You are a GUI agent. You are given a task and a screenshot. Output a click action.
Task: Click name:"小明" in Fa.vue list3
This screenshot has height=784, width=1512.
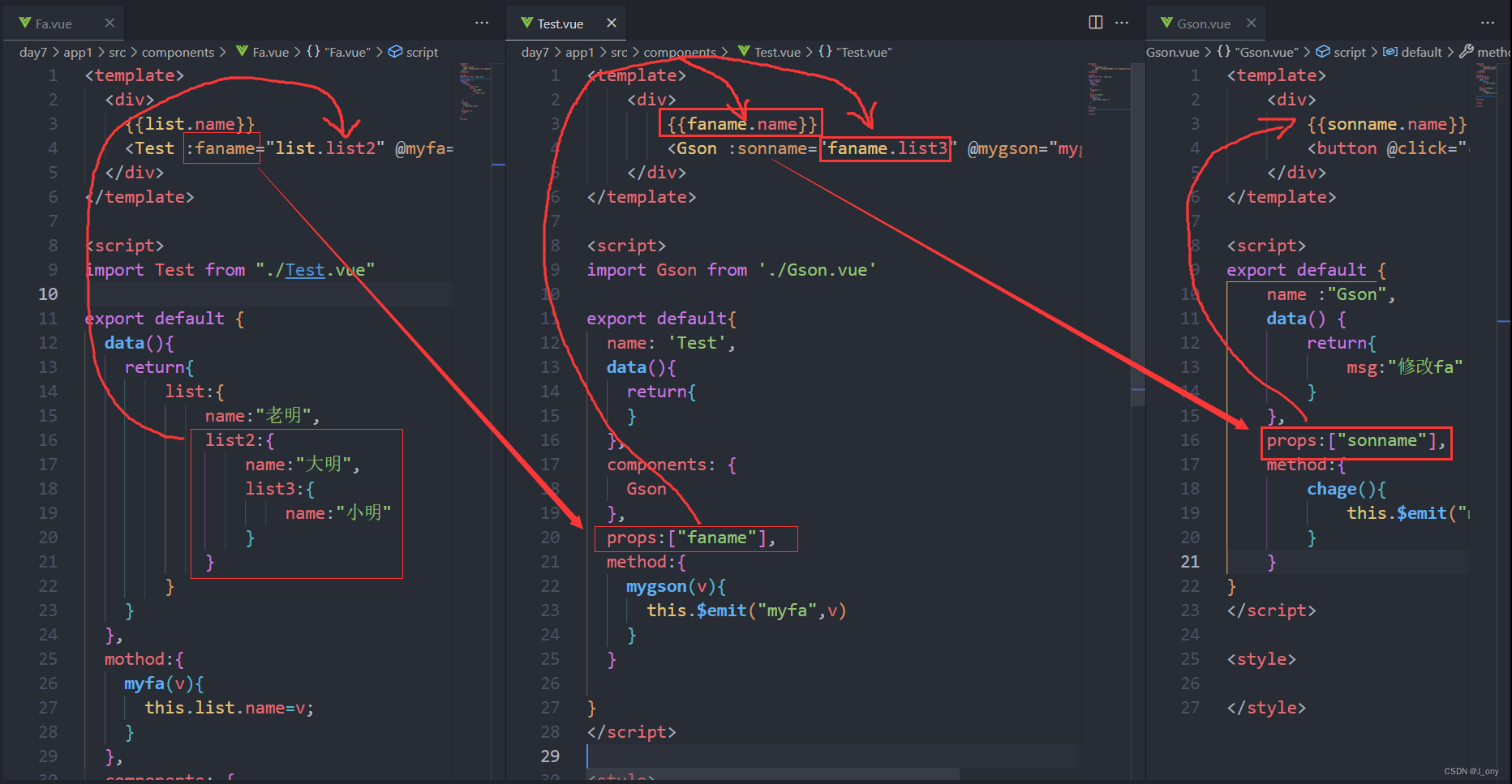click(x=338, y=513)
